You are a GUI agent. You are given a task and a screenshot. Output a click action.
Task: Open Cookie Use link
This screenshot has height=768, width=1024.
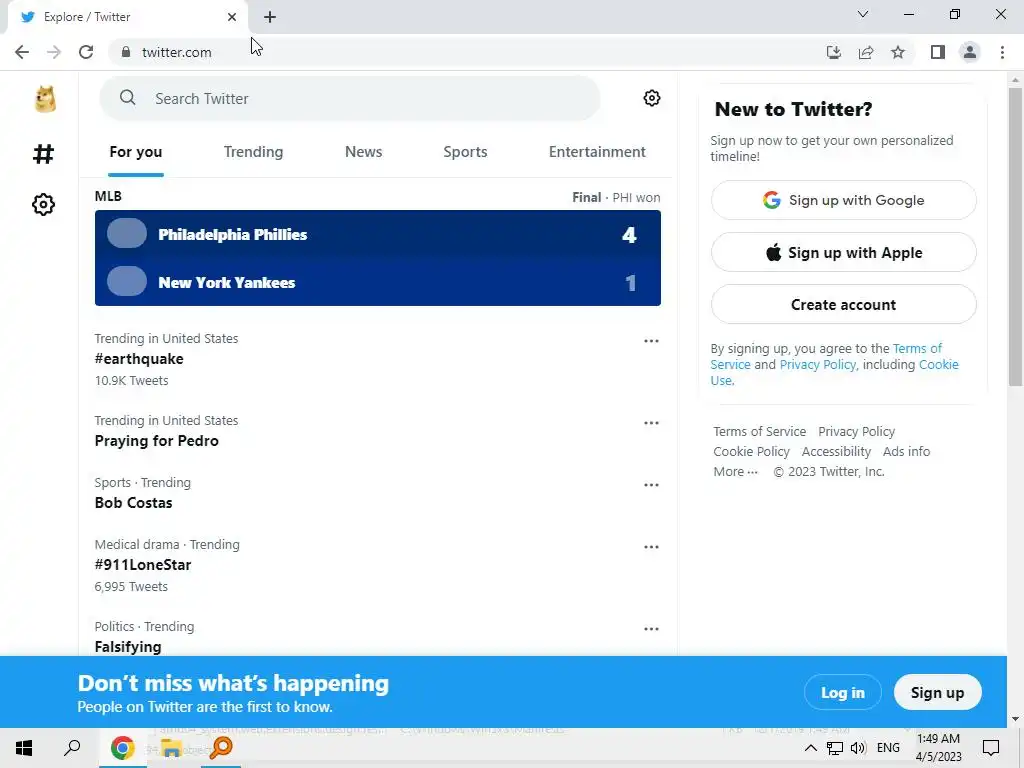pos(938,364)
